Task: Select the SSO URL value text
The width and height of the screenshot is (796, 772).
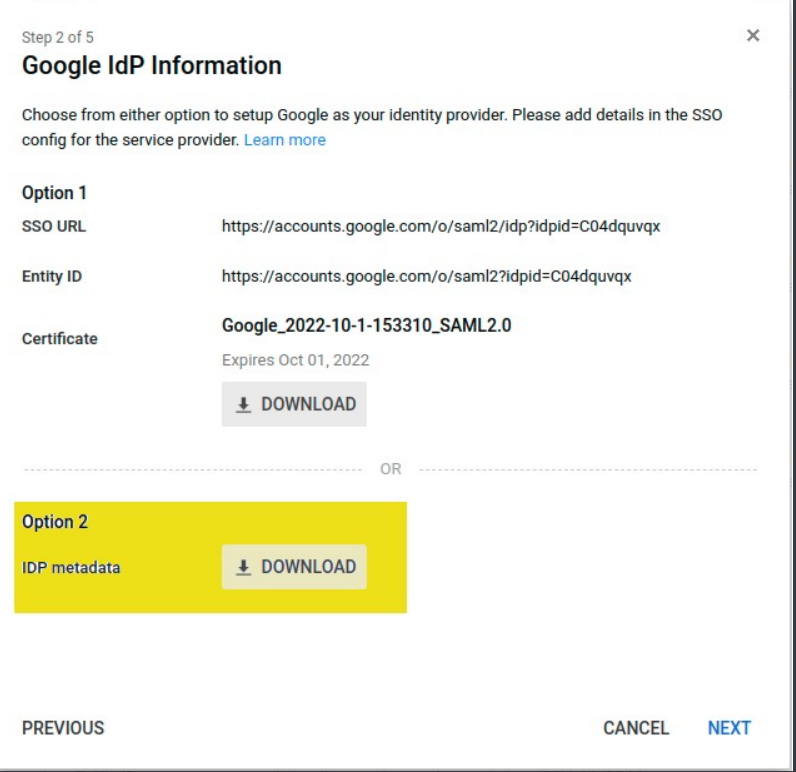Action: pos(441,226)
